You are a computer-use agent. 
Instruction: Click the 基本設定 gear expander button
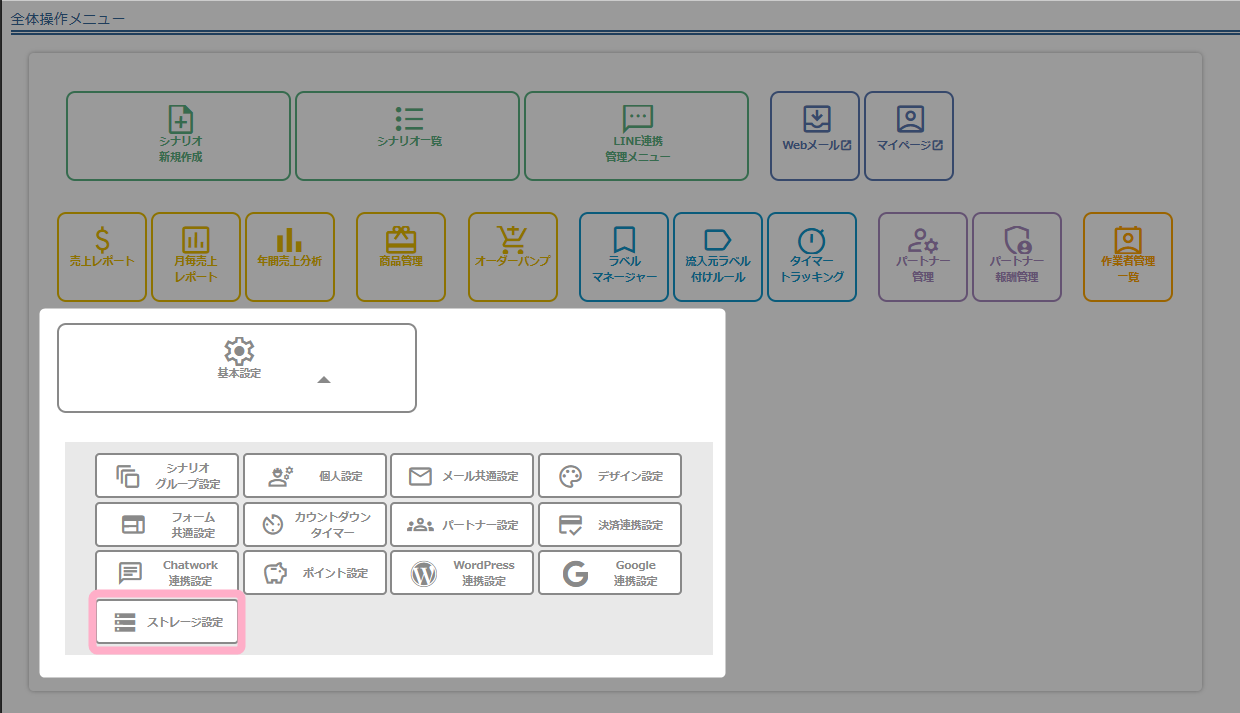click(237, 352)
